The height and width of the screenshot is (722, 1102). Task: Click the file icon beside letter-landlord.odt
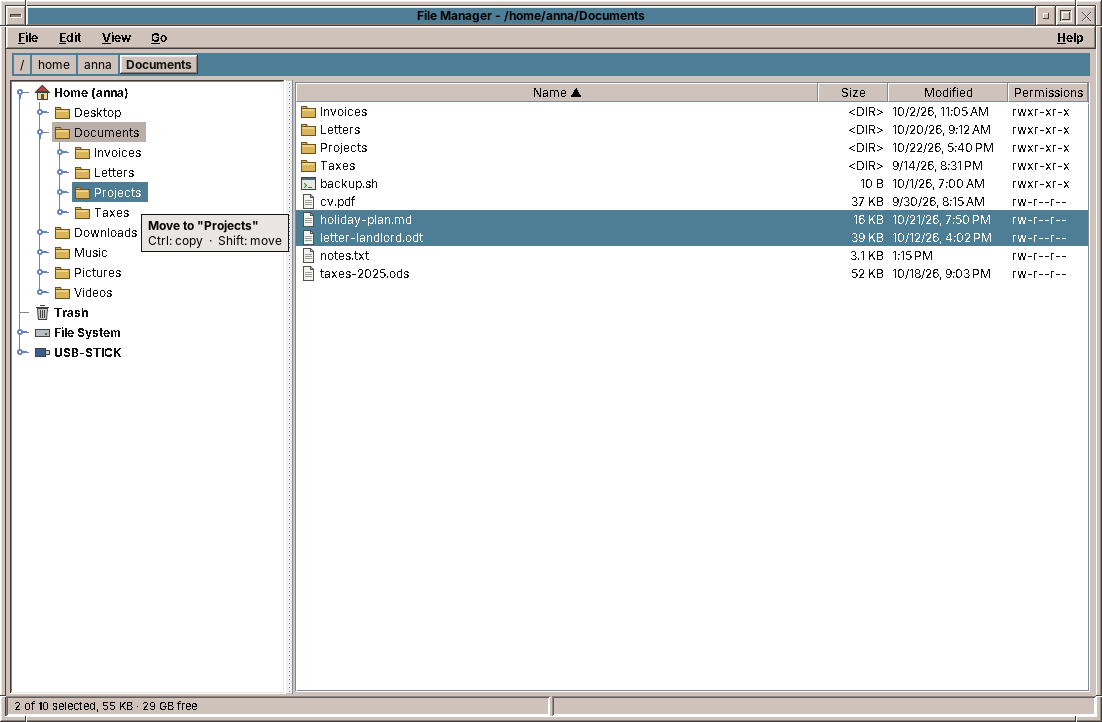tap(308, 238)
